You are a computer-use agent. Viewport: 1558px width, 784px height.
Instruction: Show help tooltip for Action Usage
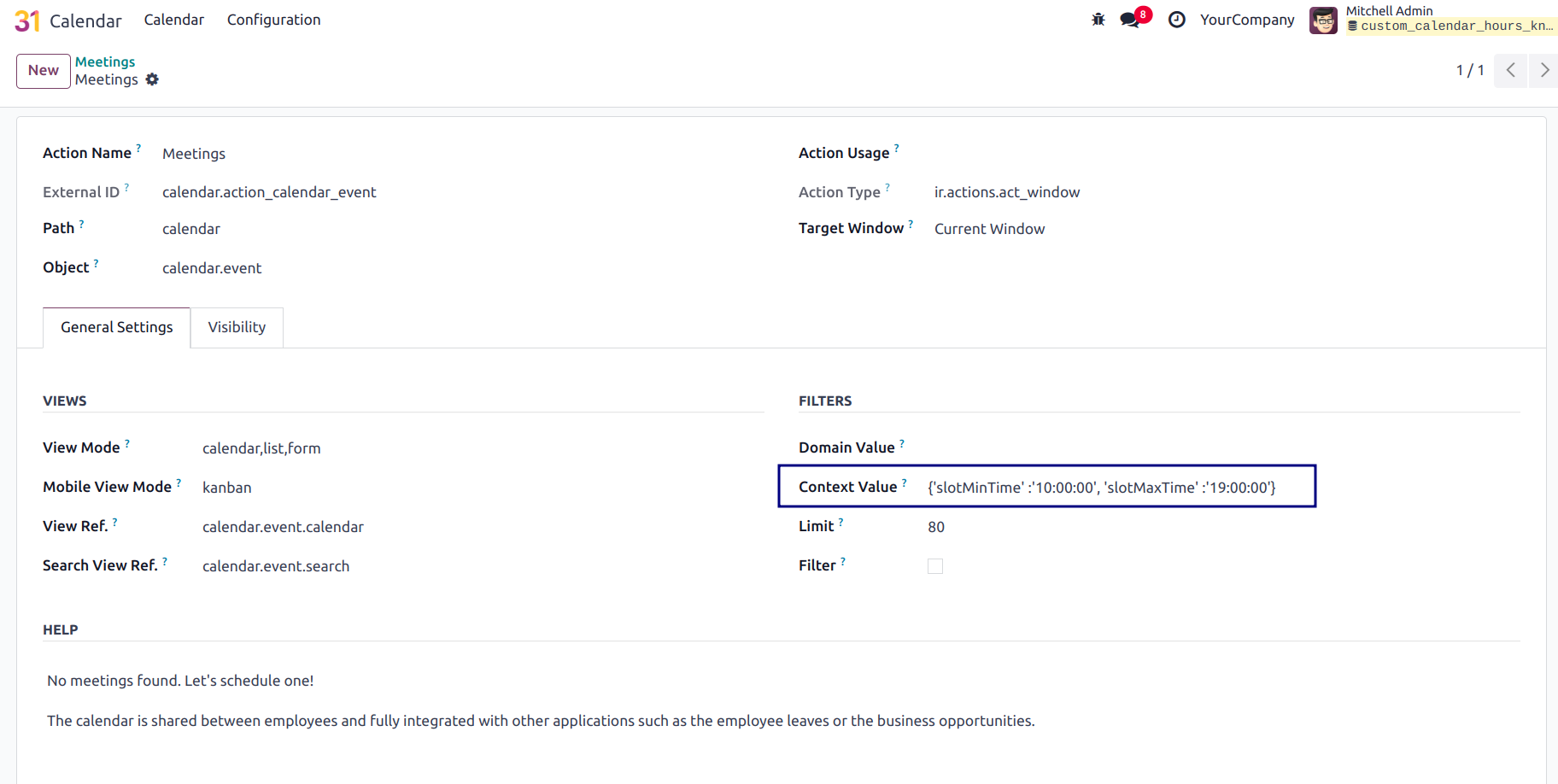pyautogui.click(x=896, y=149)
